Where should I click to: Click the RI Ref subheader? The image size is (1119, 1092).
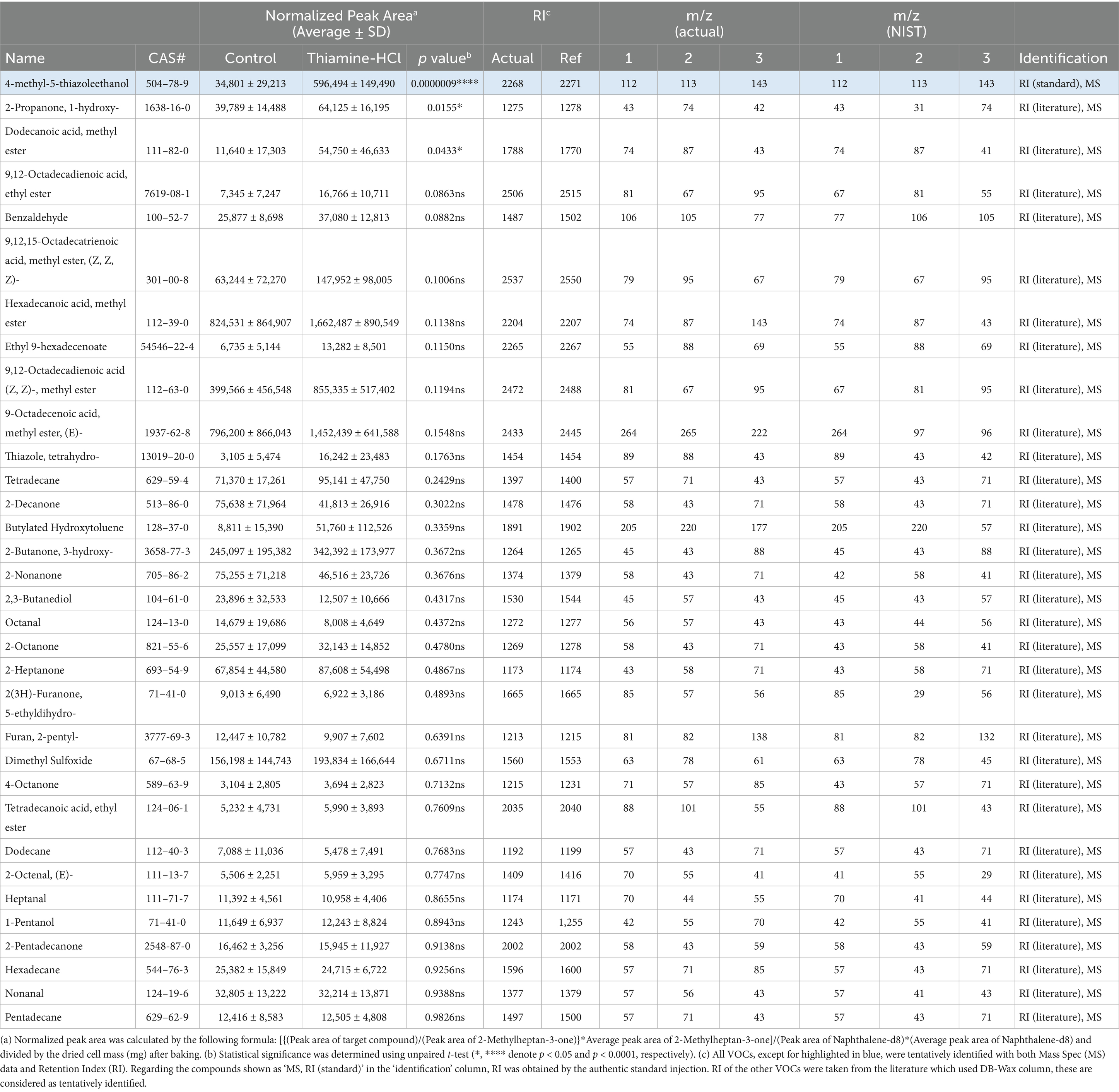571,58
